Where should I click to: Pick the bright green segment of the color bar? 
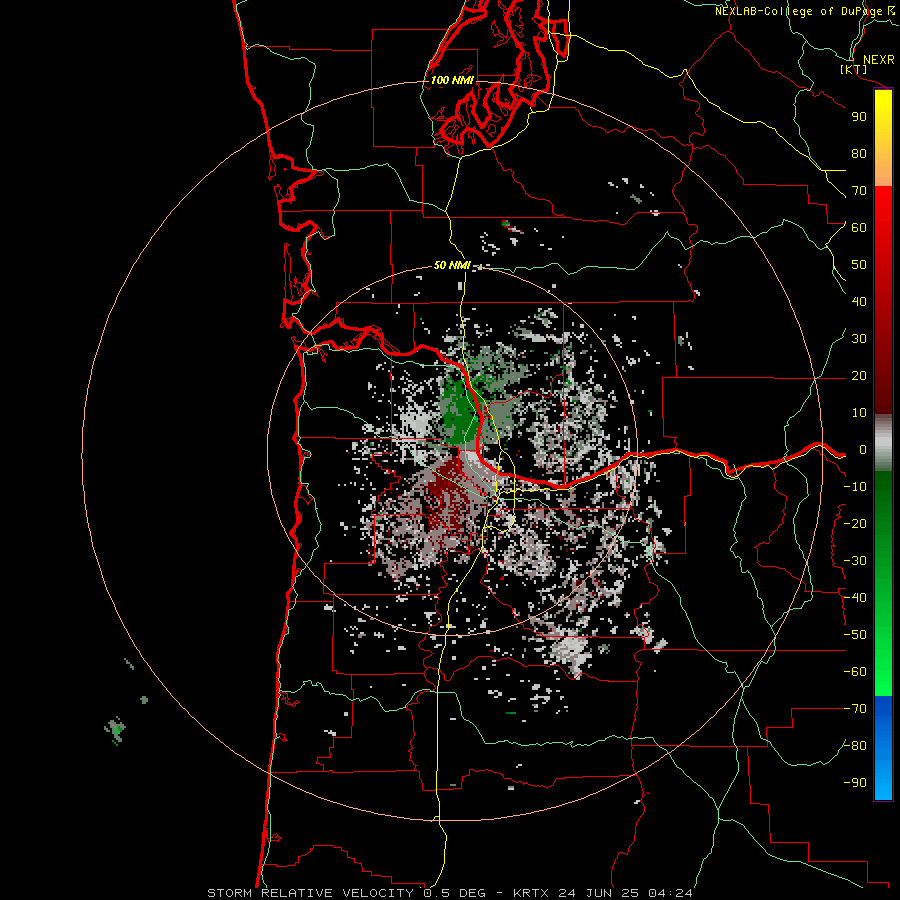pyautogui.click(x=883, y=660)
